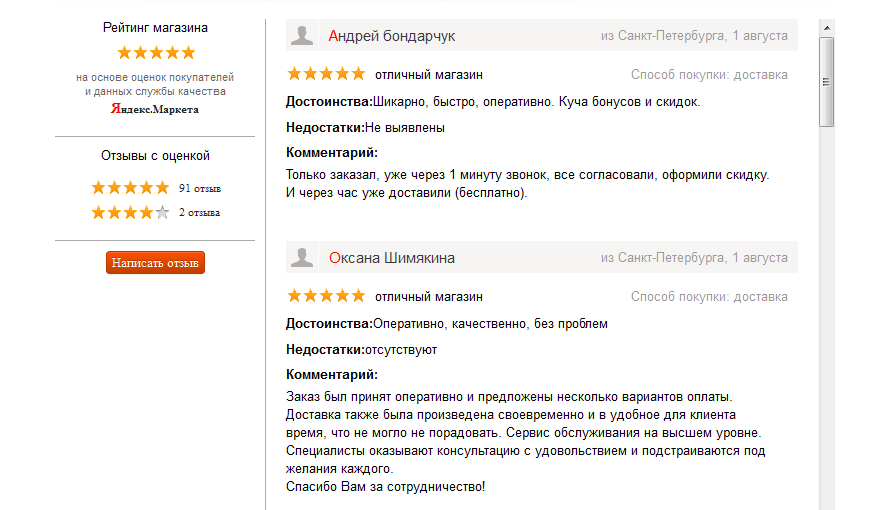The width and height of the screenshot is (895, 510).
Task: Click the five-star rating in Оксана's review
Action: [x=326, y=296]
